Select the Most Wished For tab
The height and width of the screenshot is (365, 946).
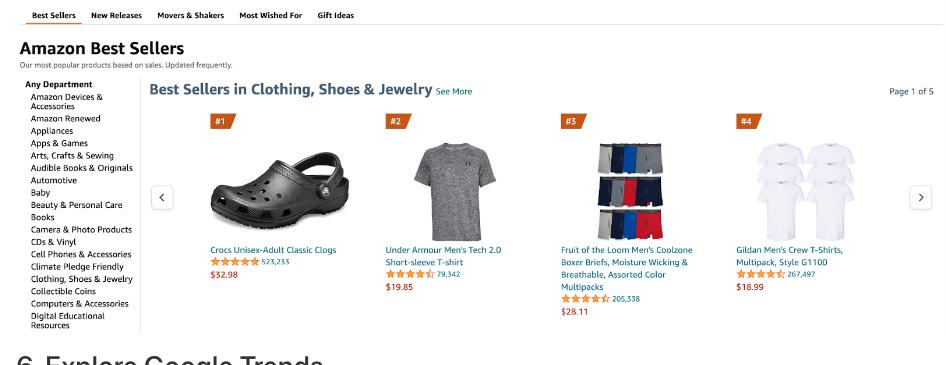tap(270, 16)
